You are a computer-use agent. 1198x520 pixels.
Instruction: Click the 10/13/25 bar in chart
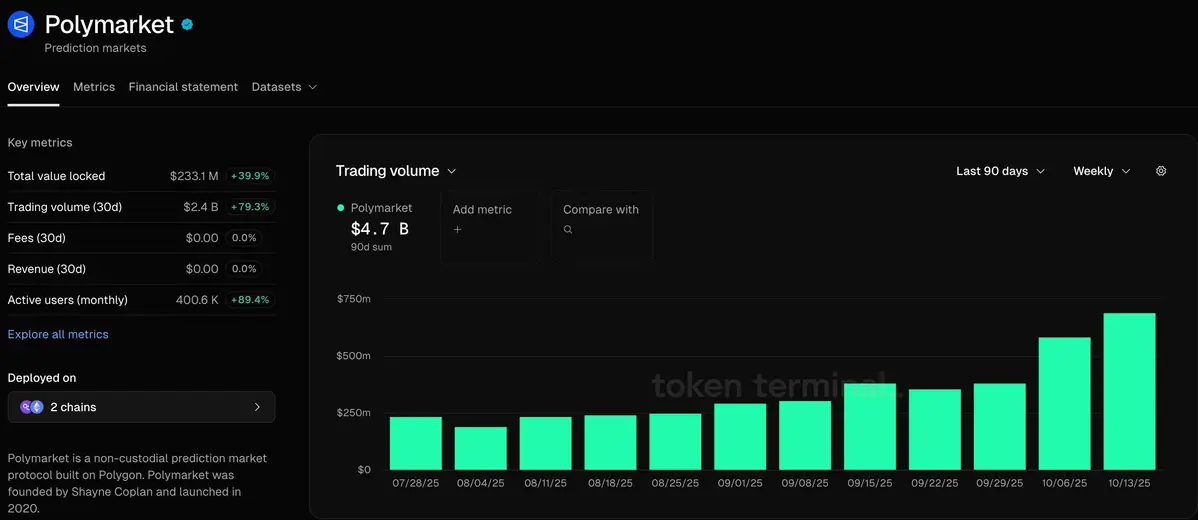[x=1129, y=391]
